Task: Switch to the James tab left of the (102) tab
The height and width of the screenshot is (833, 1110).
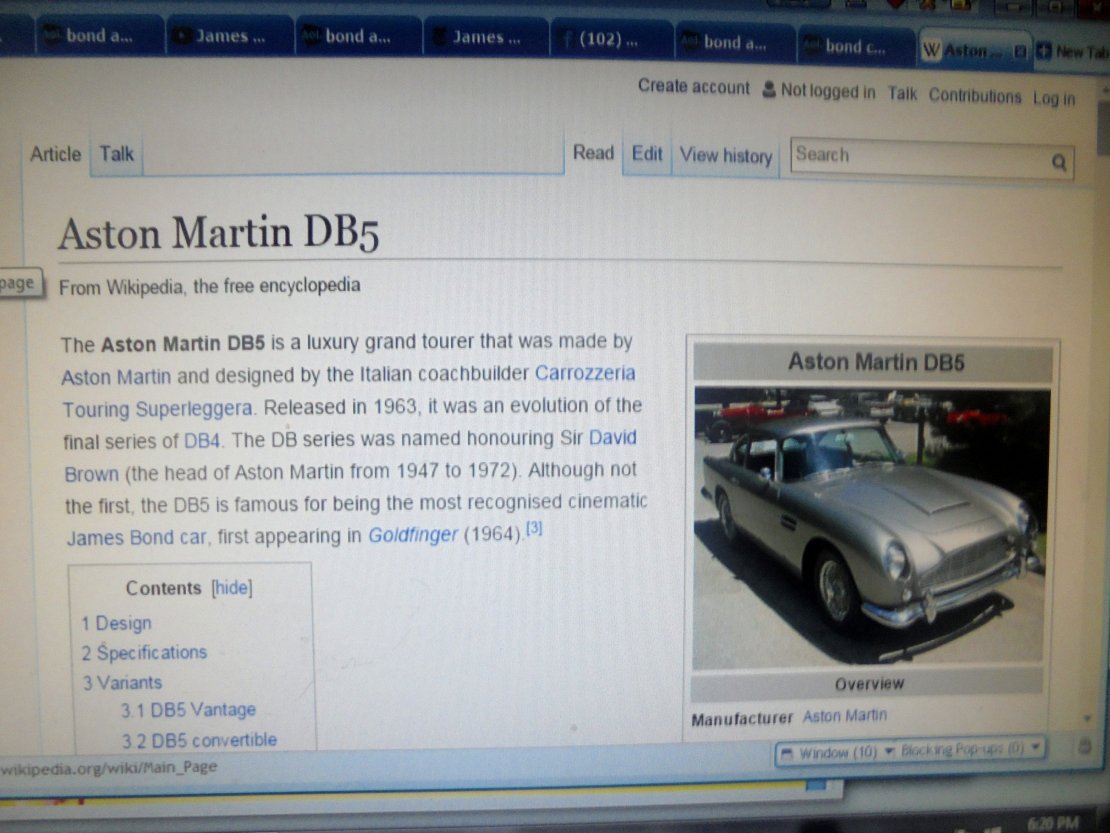Action: click(x=486, y=37)
